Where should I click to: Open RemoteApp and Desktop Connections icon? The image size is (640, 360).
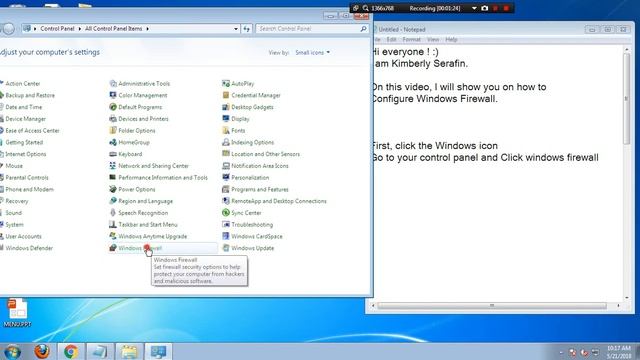coord(226,201)
